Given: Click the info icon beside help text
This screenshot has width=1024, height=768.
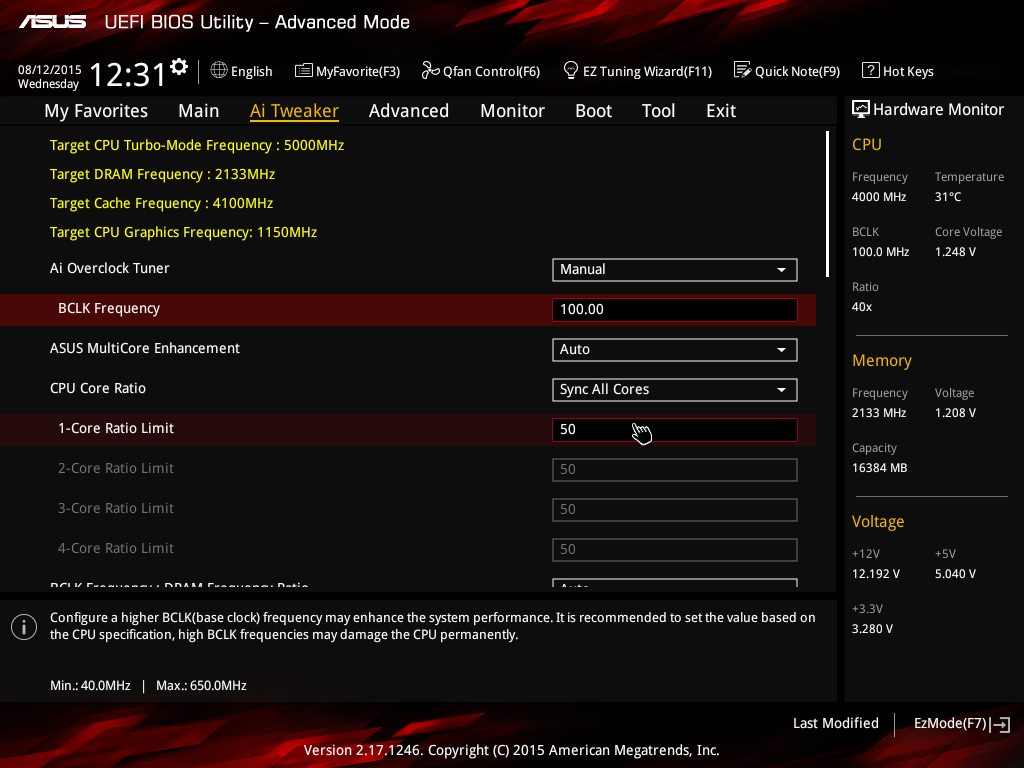Looking at the screenshot, I should click(x=24, y=627).
